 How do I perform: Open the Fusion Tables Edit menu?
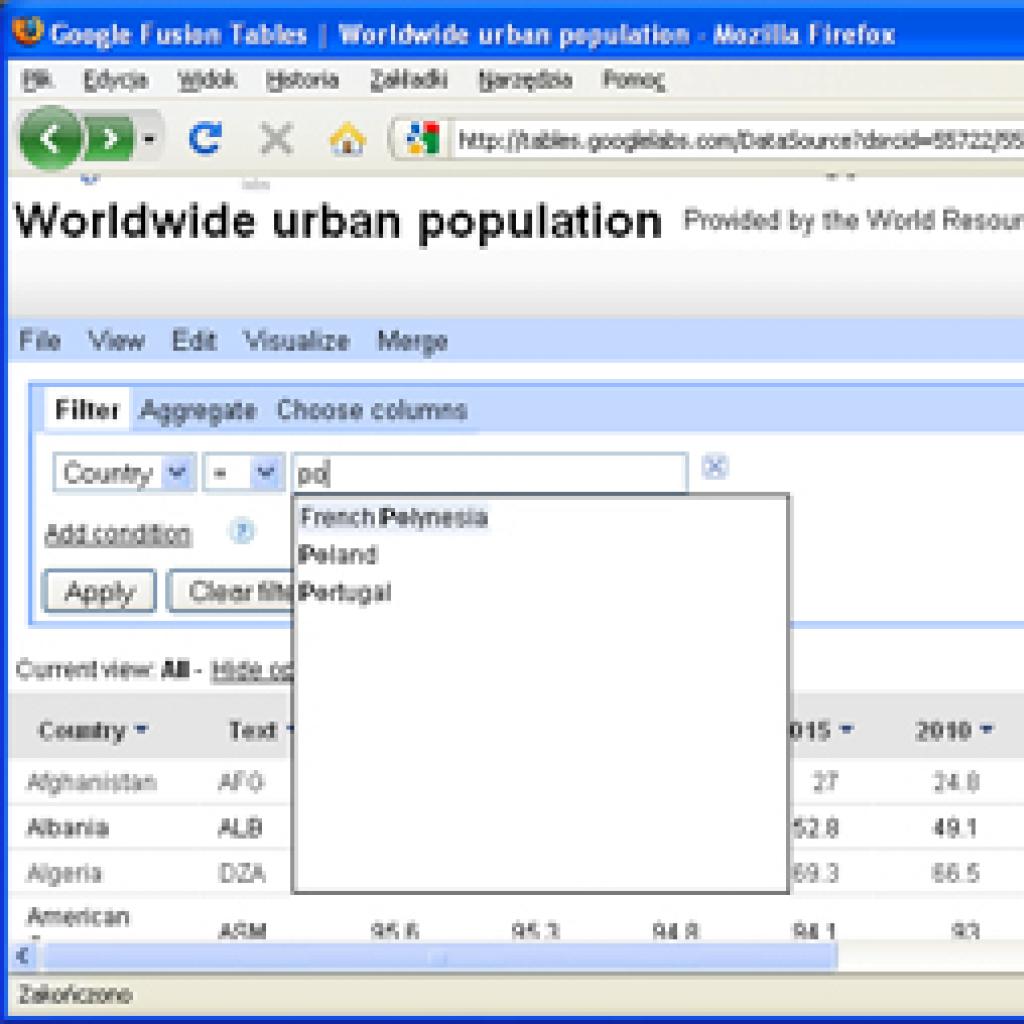(194, 340)
